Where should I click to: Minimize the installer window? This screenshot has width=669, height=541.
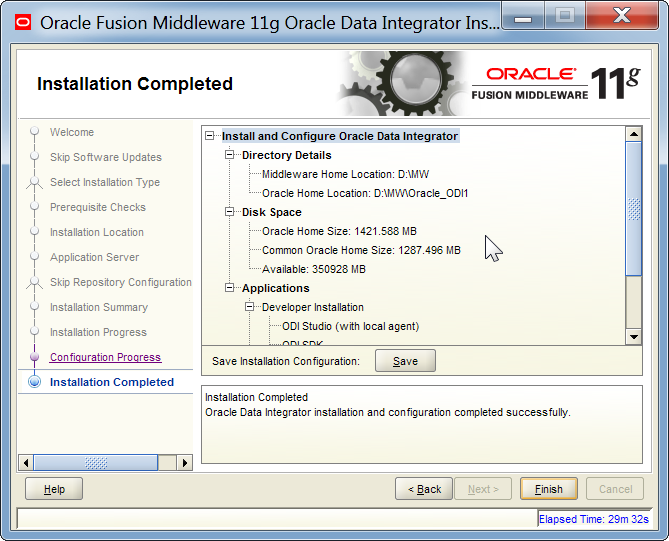(x=523, y=17)
